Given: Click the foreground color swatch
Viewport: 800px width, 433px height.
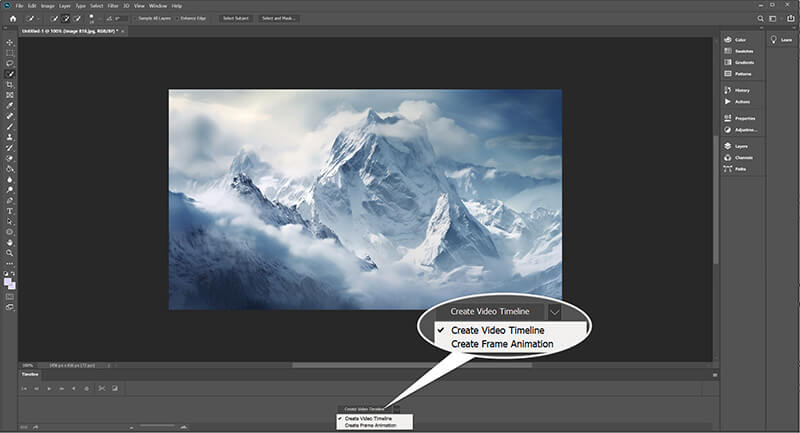Looking at the screenshot, I should tap(8, 280).
